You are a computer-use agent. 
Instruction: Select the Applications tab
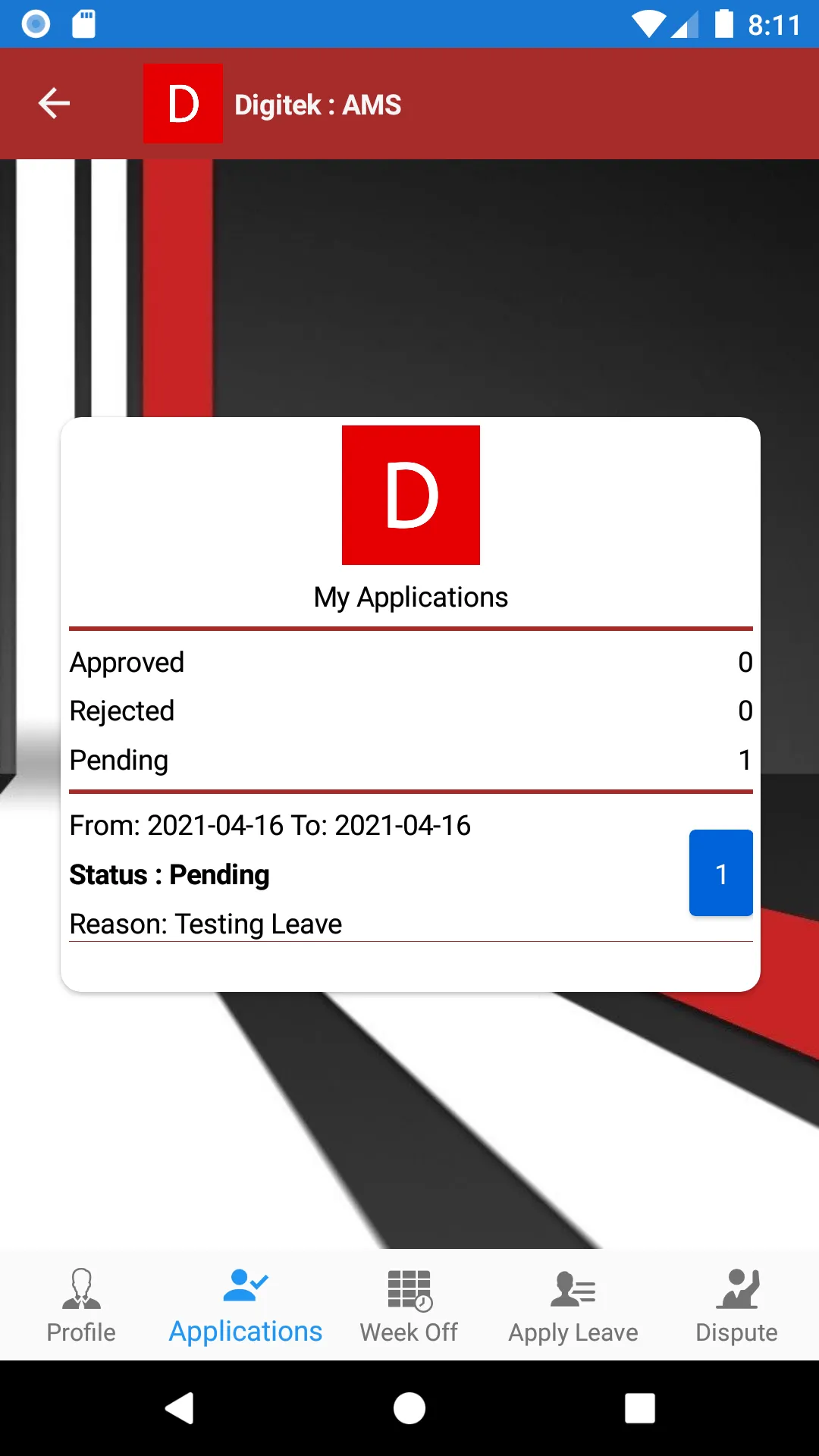click(246, 1304)
